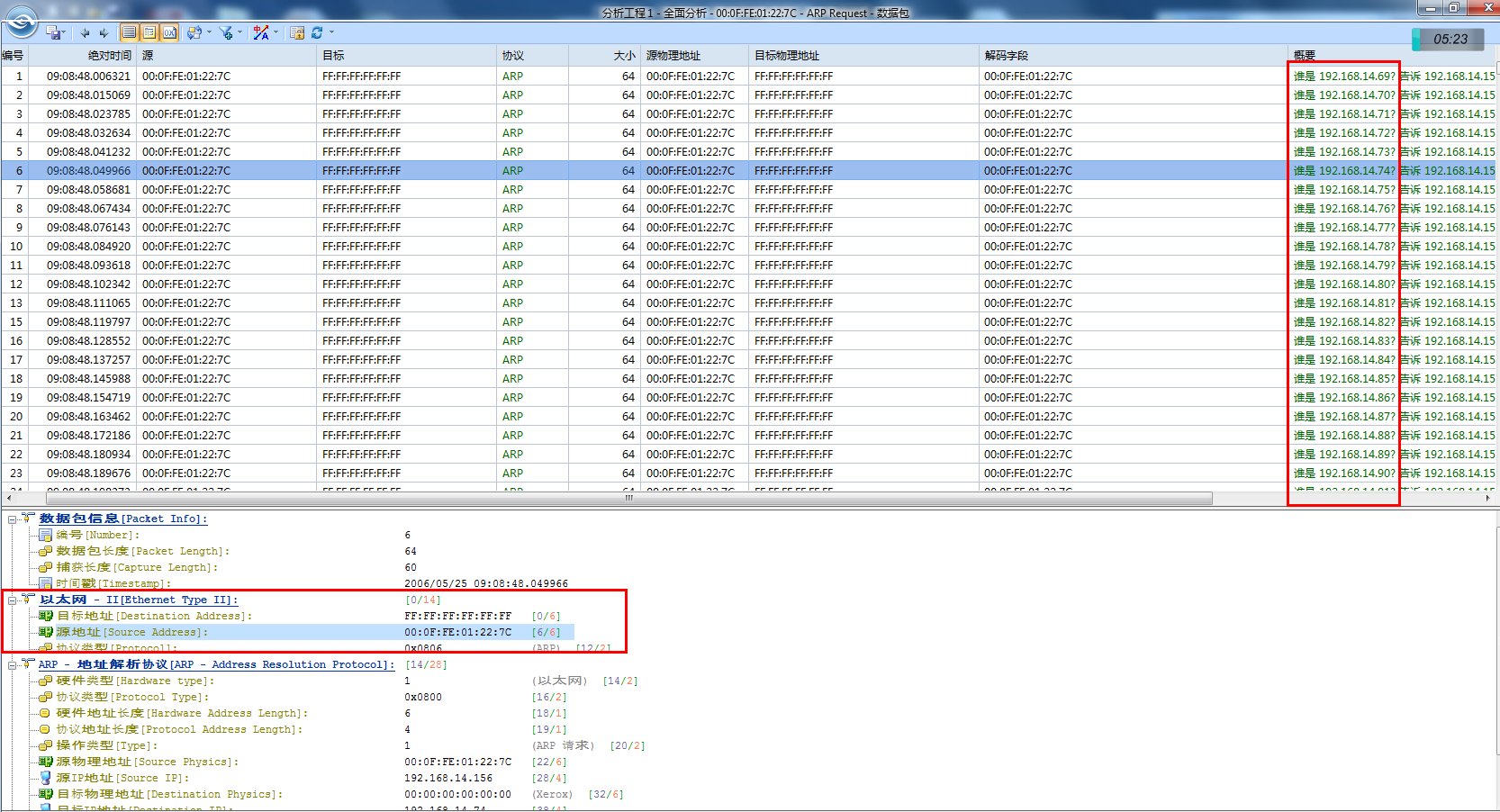Click the save/export packets toolbar icon
The width and height of the screenshot is (1500, 812).
click(x=55, y=33)
